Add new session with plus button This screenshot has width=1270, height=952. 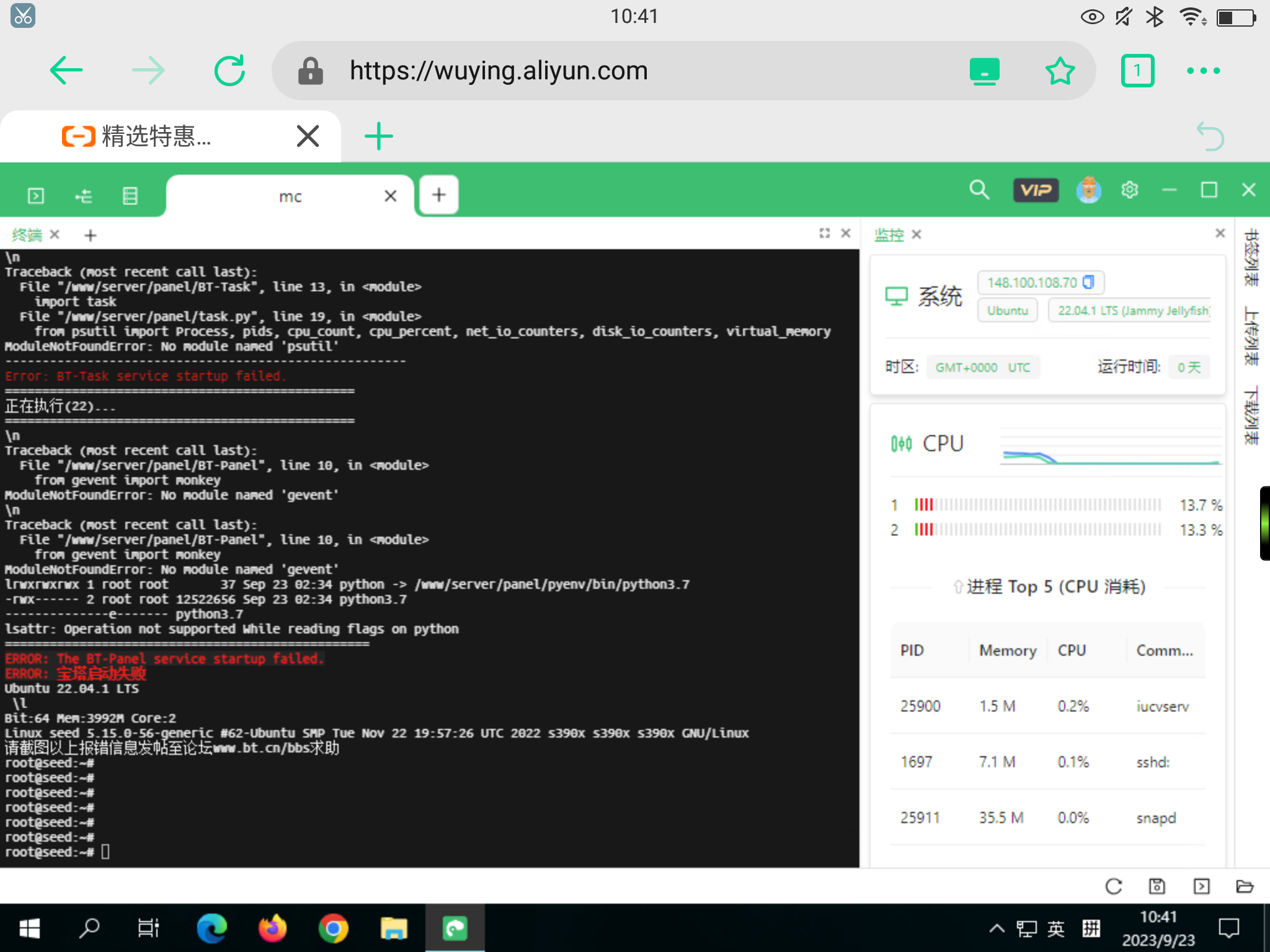point(439,195)
